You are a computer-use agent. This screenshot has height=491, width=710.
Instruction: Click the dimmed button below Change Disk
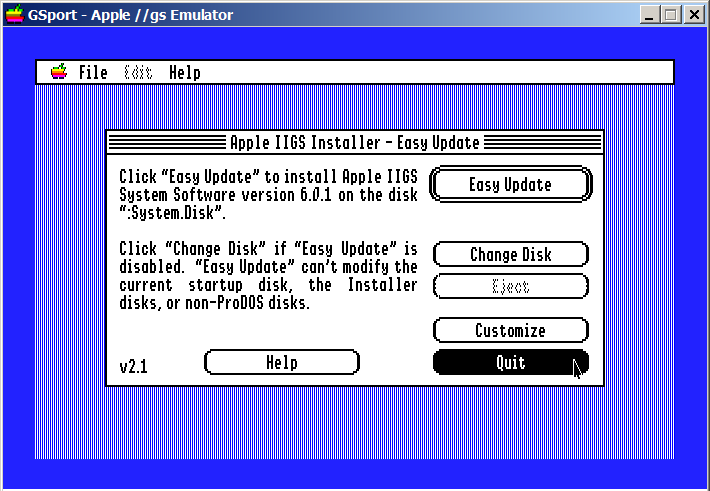[510, 286]
